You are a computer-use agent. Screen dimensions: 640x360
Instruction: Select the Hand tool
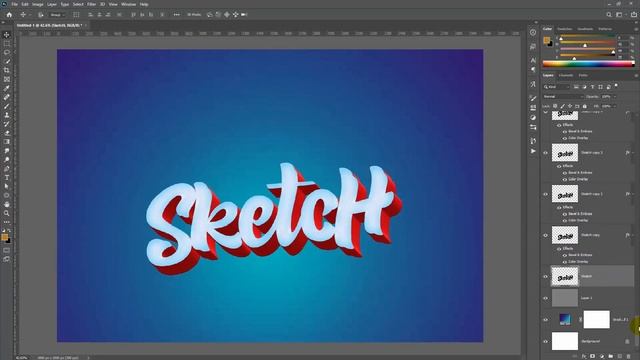click(x=7, y=204)
